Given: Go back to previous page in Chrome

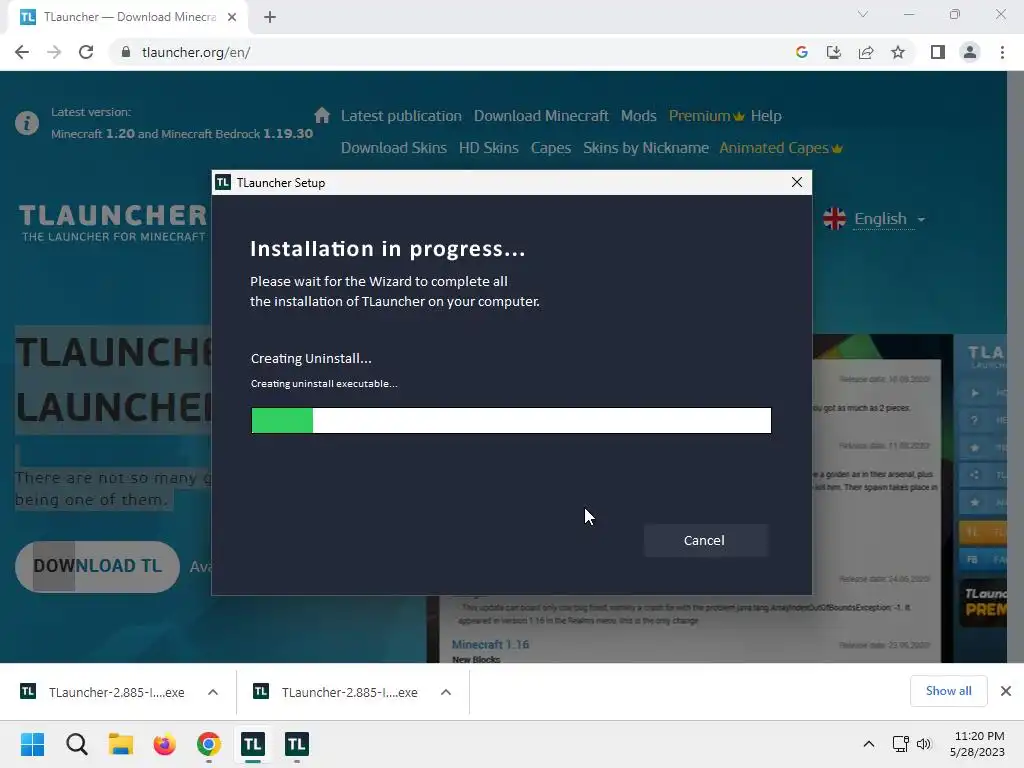Looking at the screenshot, I should tap(22, 52).
